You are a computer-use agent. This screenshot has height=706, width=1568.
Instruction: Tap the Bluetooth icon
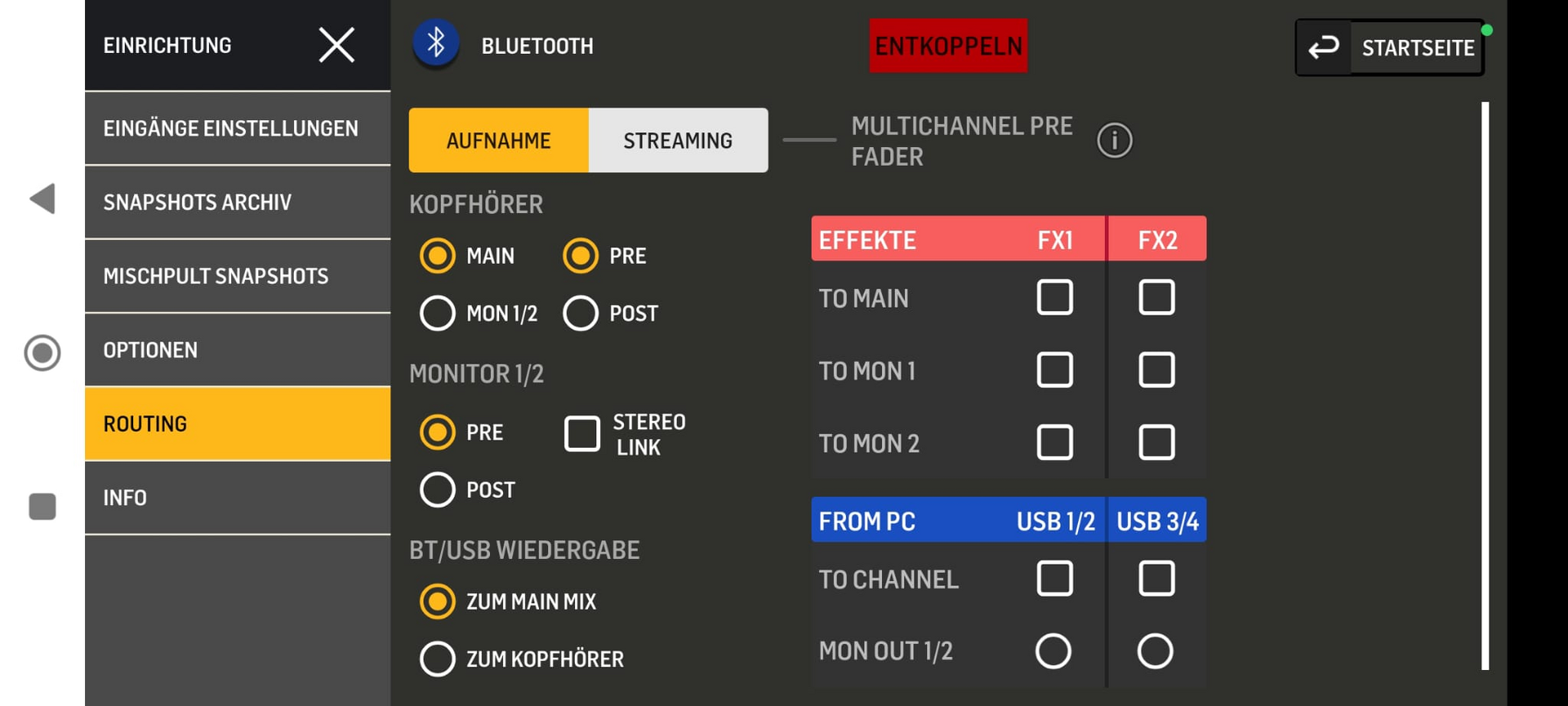click(x=436, y=43)
